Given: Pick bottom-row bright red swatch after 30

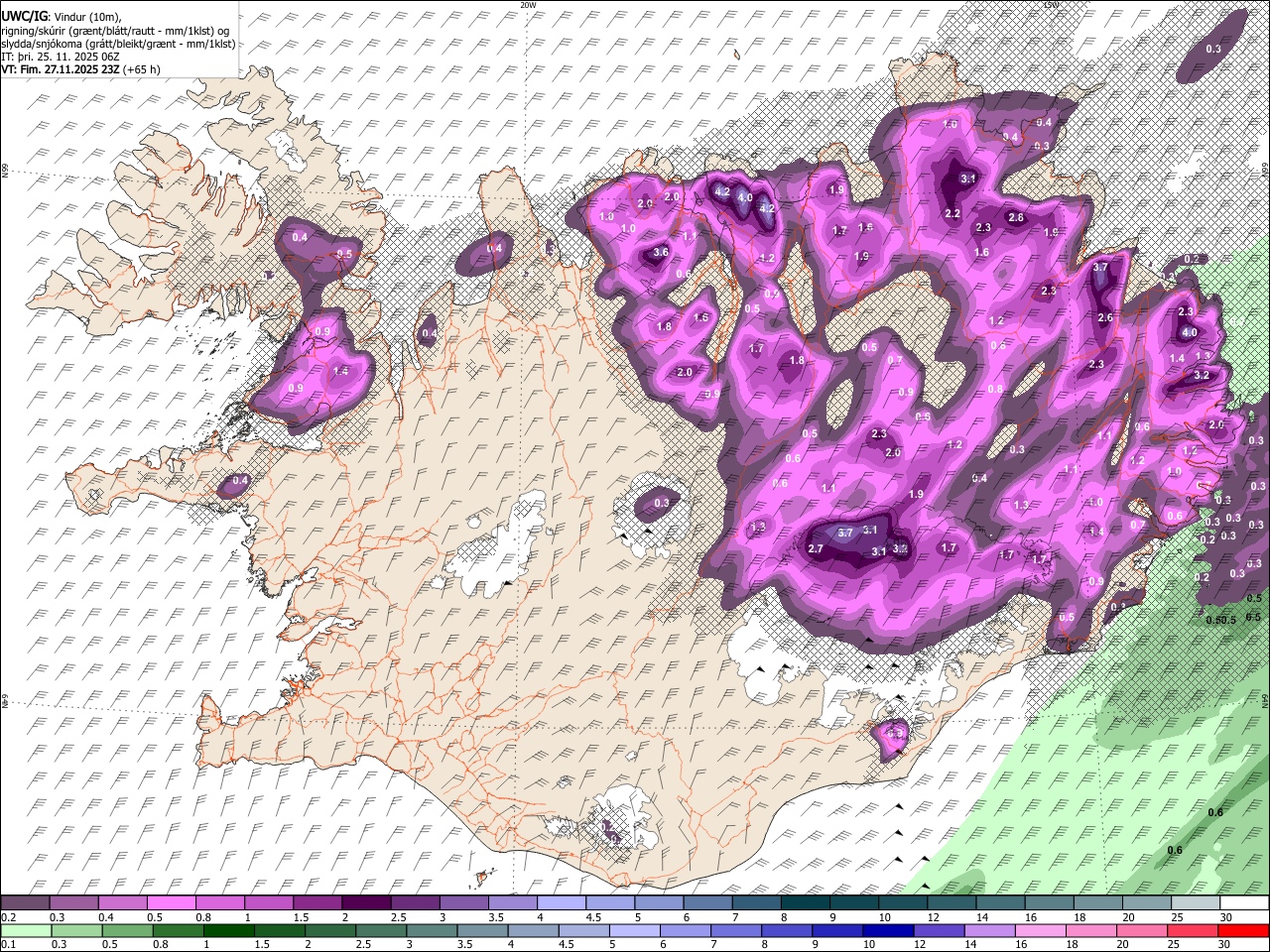Looking at the screenshot, I should pyautogui.click(x=1244, y=930).
